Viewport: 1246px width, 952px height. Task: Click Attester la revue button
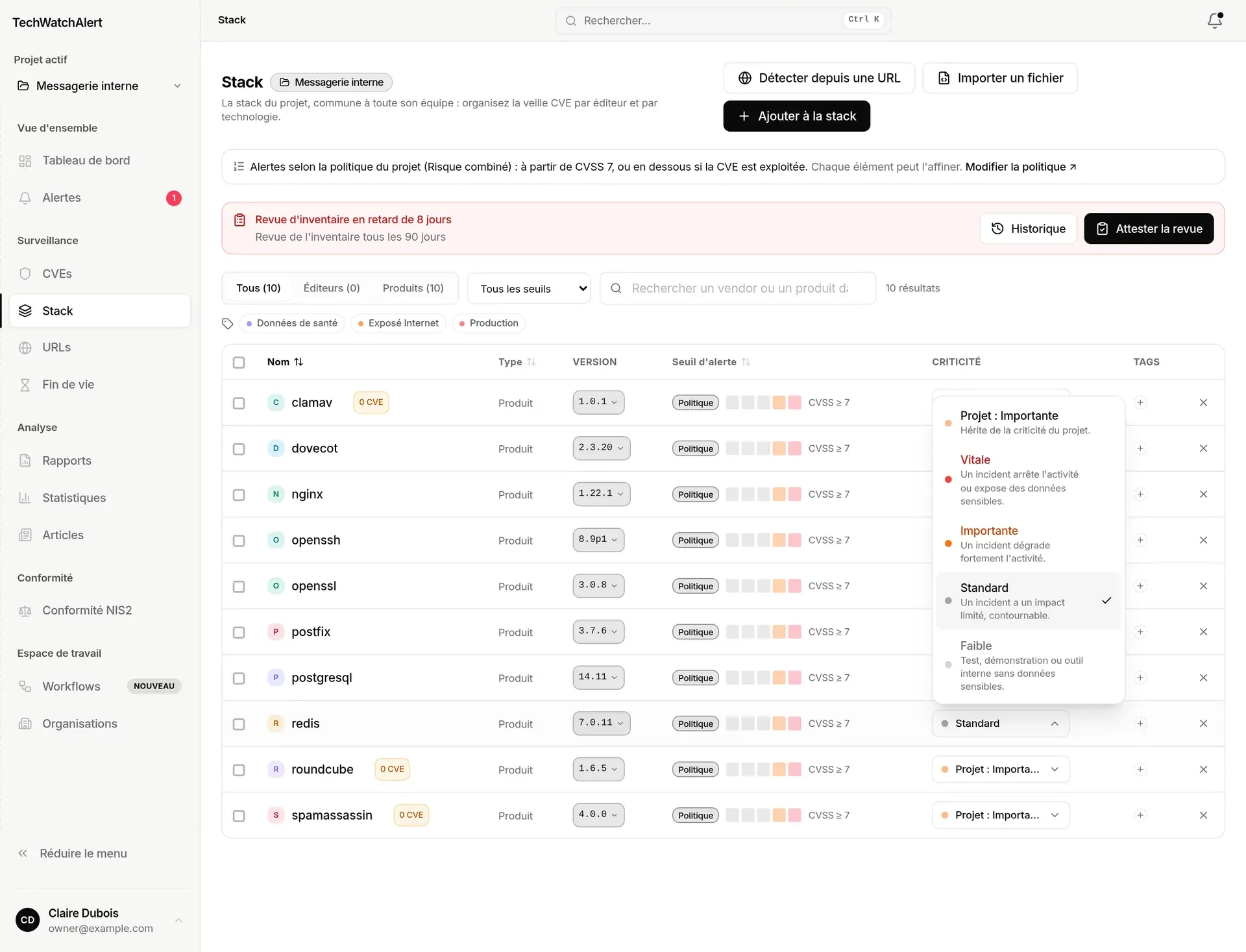coord(1149,228)
